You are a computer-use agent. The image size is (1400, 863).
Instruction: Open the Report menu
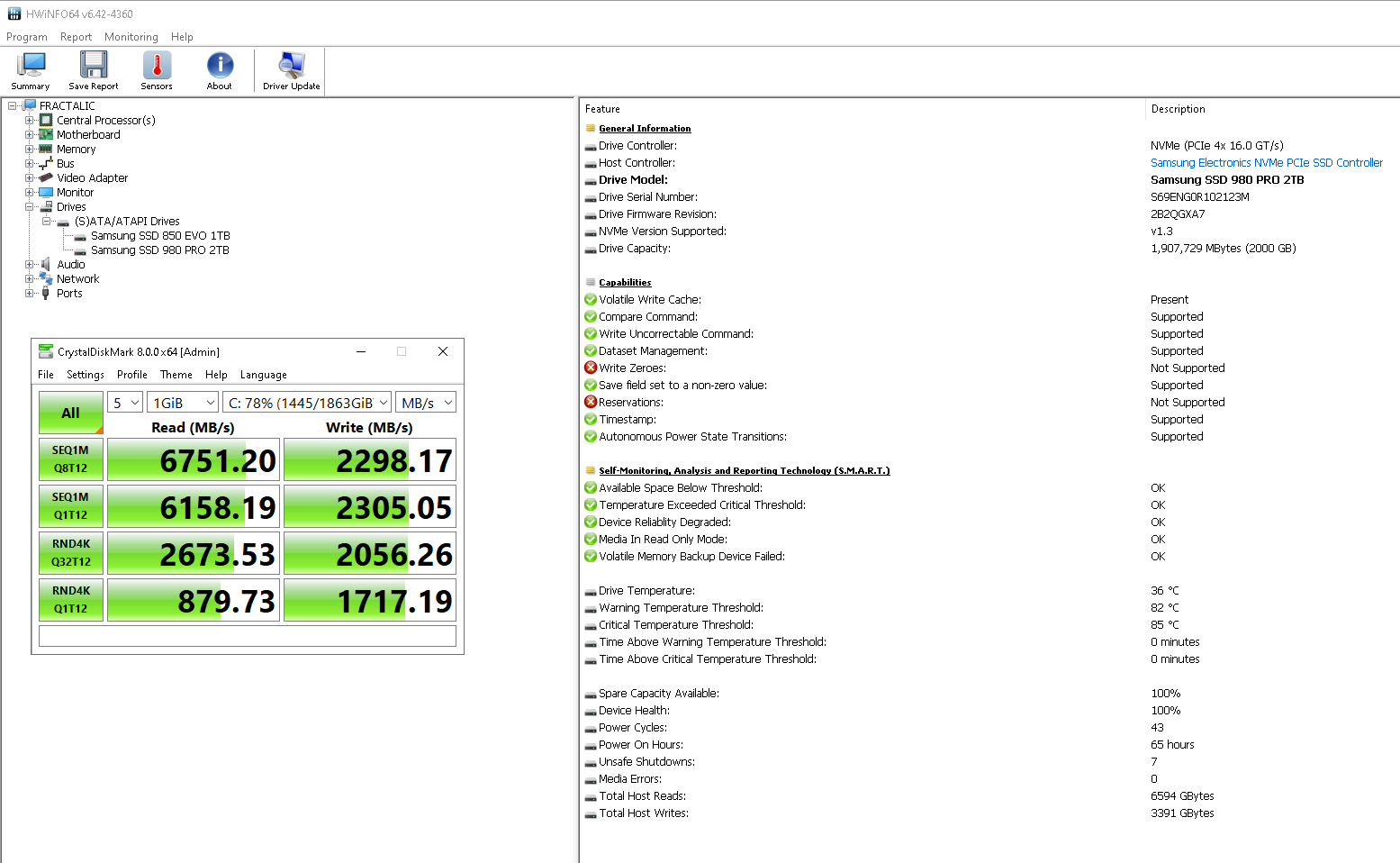(77, 37)
